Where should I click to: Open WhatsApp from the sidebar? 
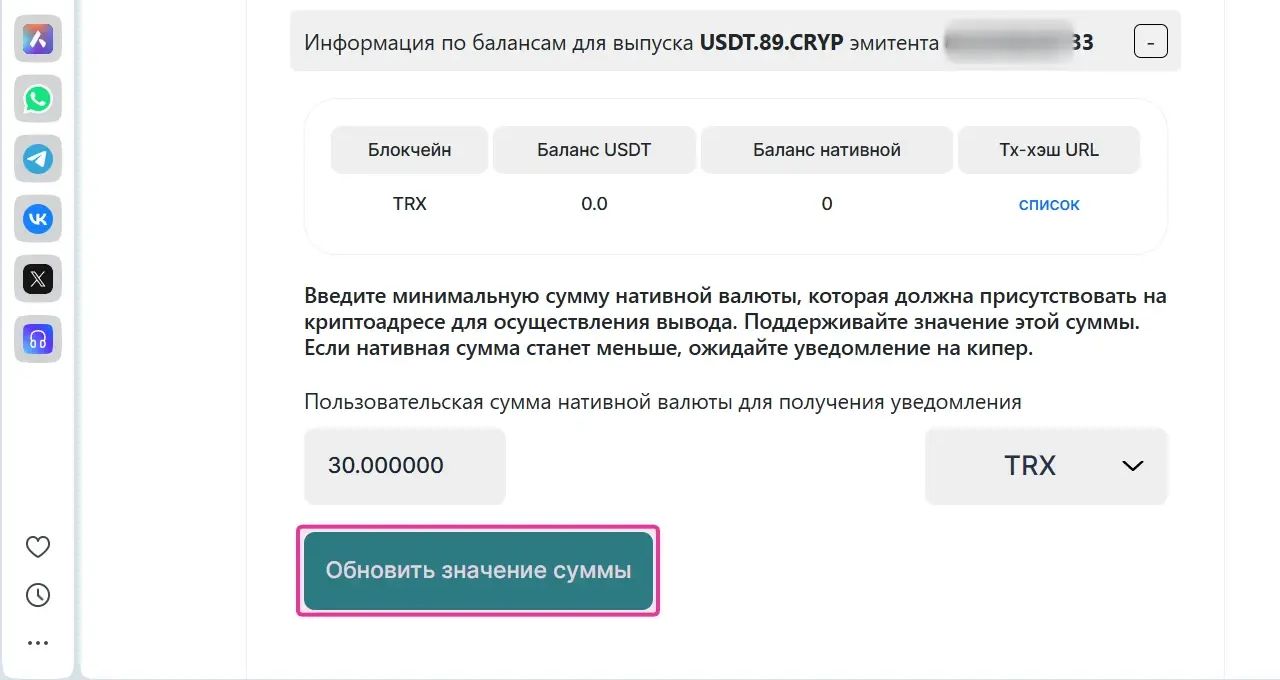pos(38,99)
